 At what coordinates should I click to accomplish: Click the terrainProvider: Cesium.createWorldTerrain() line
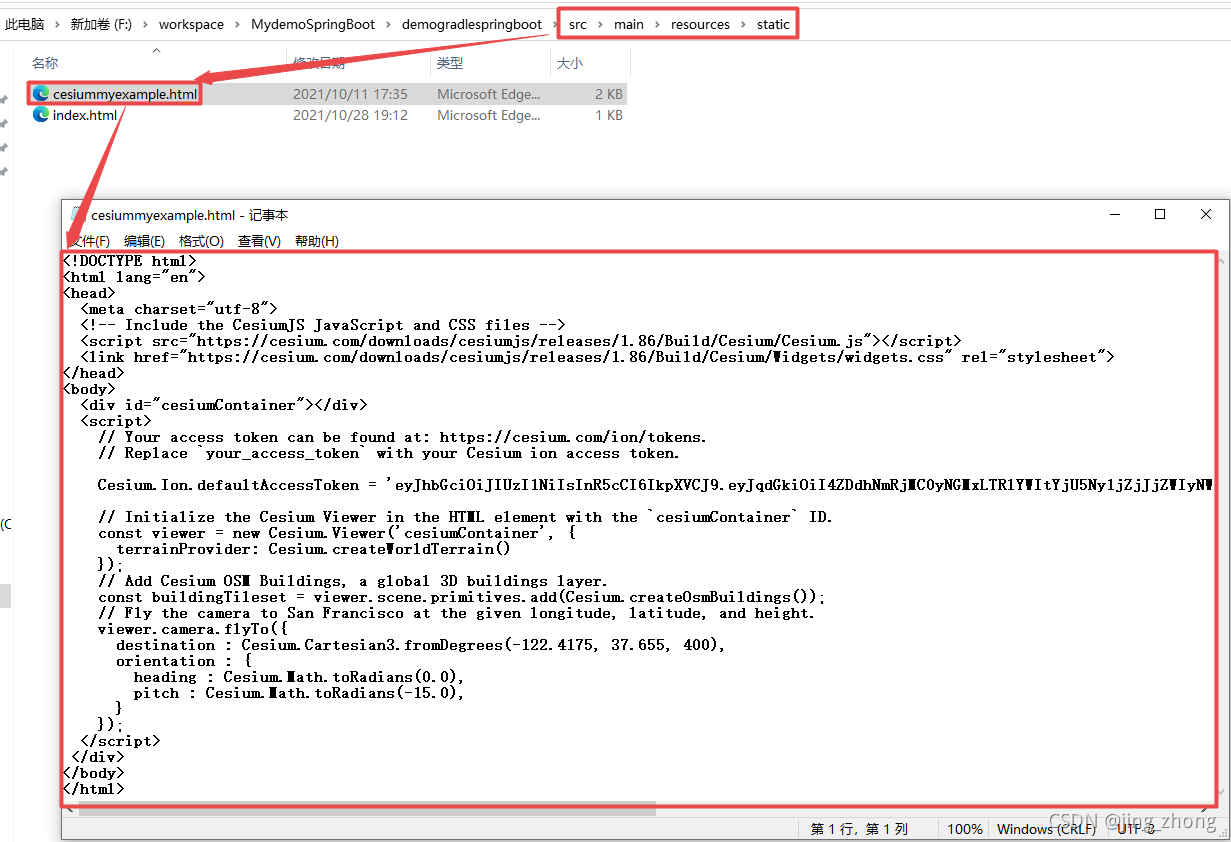[x=314, y=549]
